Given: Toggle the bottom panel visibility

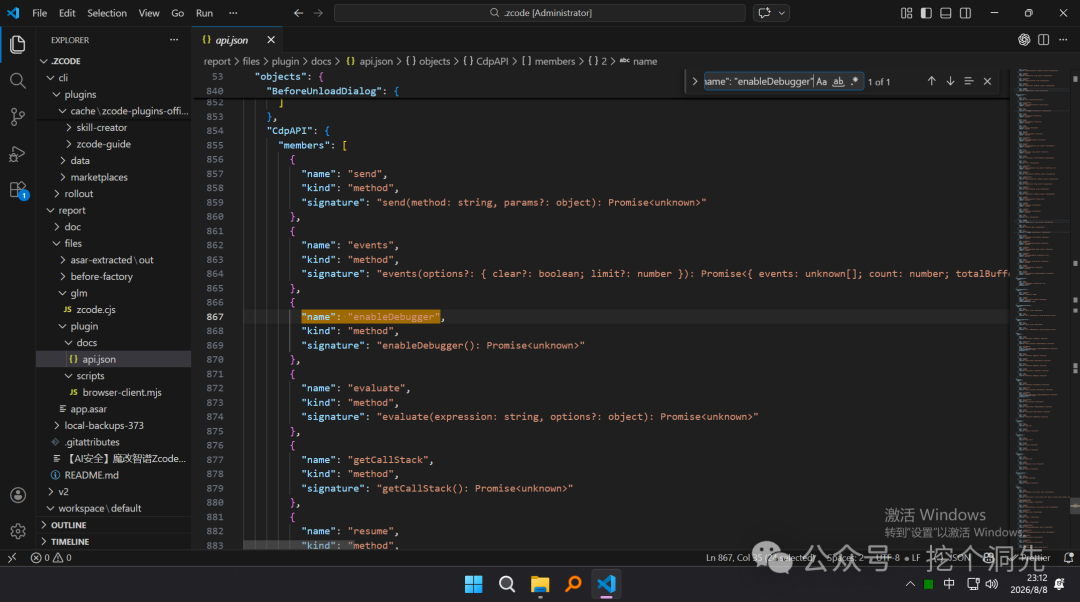Looking at the screenshot, I should tap(946, 13).
